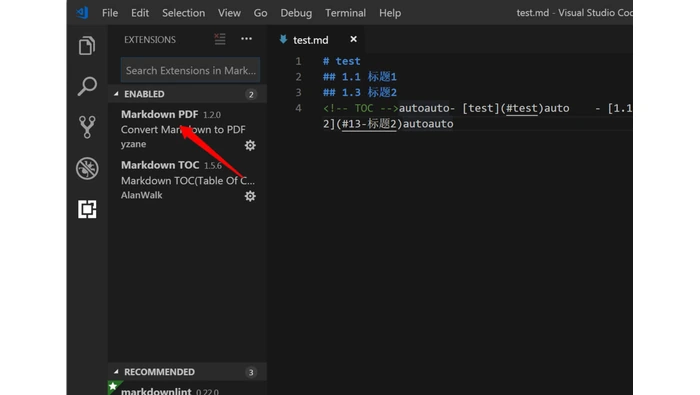Click the VS Code logo icon
This screenshot has height=395, width=700.
pyautogui.click(x=83, y=12)
